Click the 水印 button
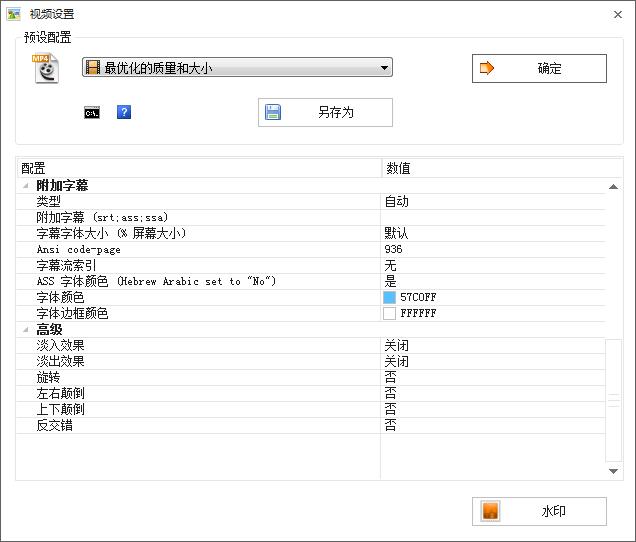This screenshot has height=542, width=636. pyautogui.click(x=539, y=511)
